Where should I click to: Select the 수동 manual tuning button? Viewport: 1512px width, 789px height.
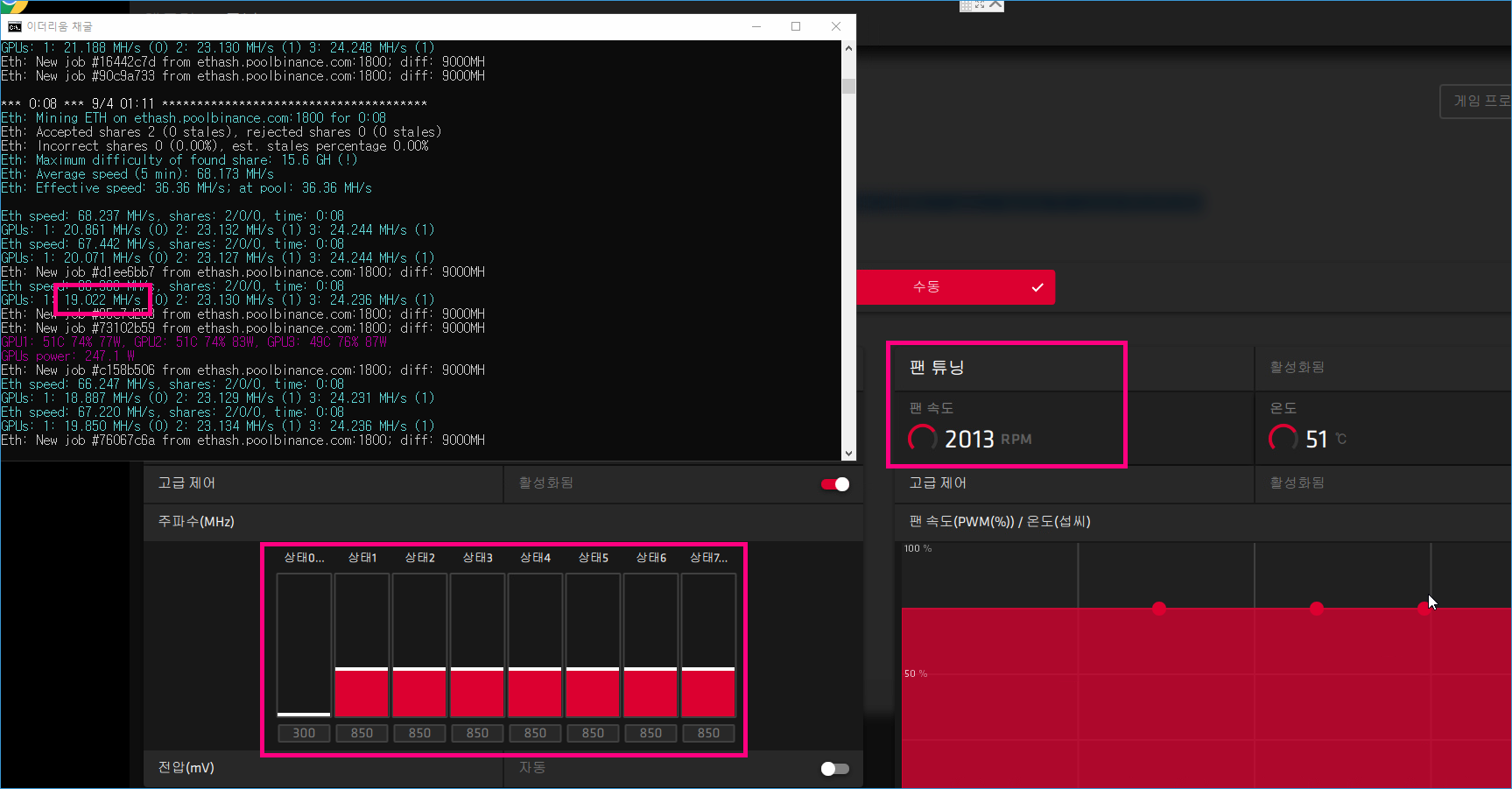point(956,287)
